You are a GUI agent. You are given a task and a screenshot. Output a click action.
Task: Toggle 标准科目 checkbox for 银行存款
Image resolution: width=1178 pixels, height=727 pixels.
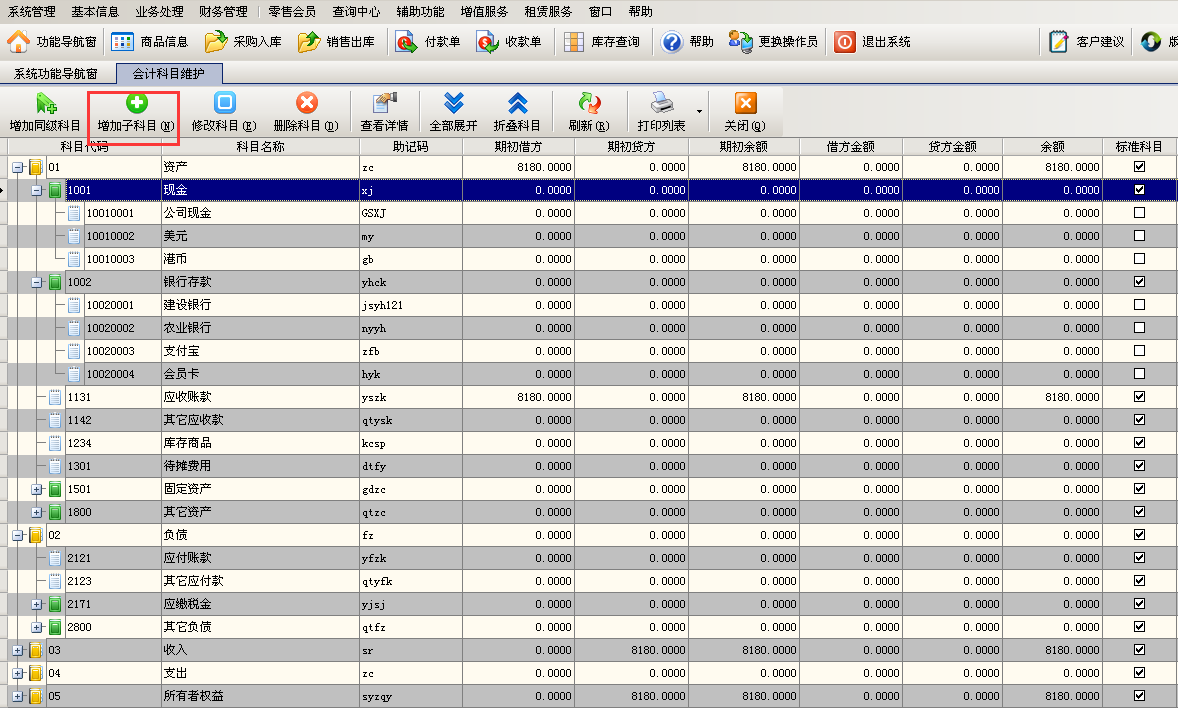[x=1139, y=282]
